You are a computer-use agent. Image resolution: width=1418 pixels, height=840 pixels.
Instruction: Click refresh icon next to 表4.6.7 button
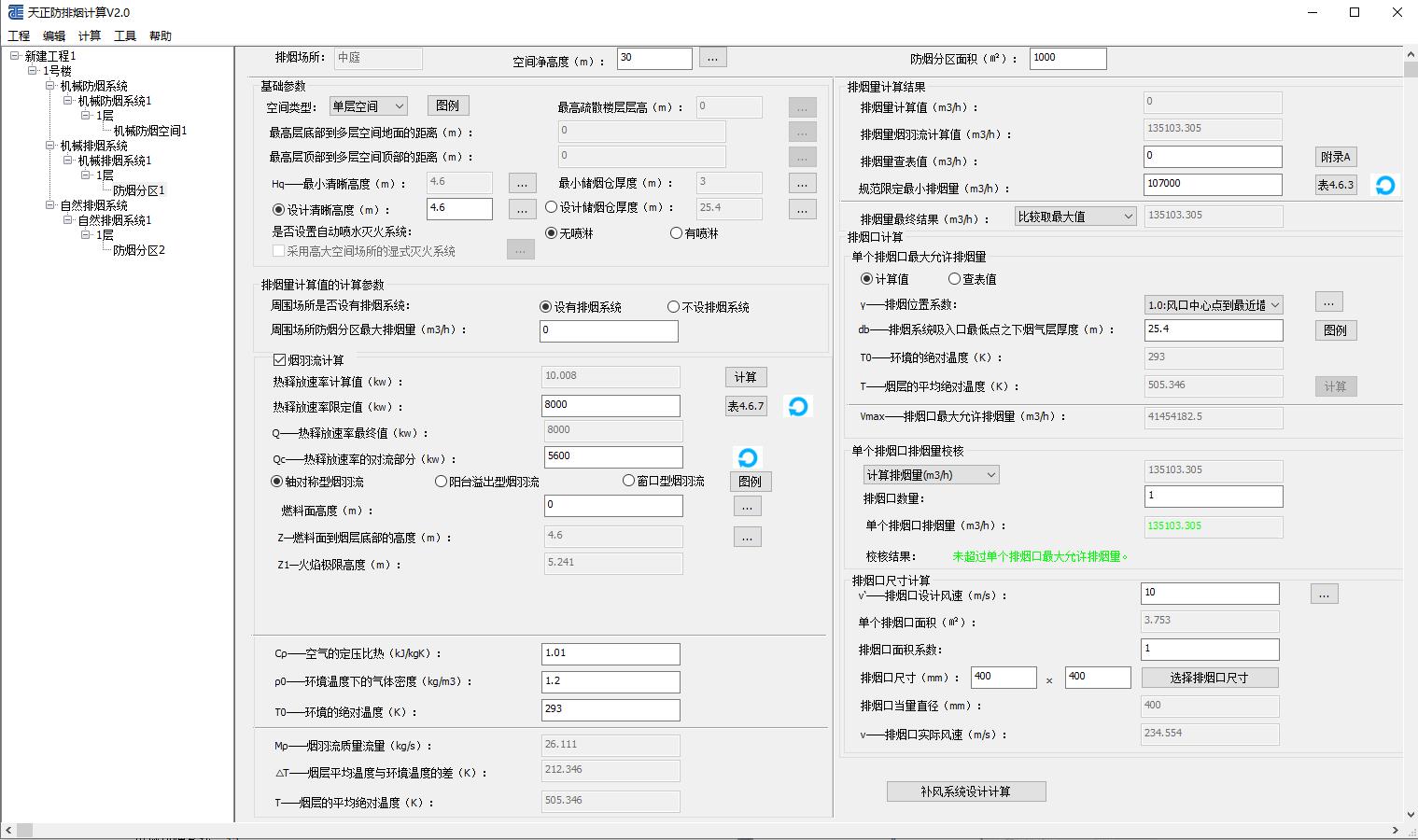tap(797, 407)
